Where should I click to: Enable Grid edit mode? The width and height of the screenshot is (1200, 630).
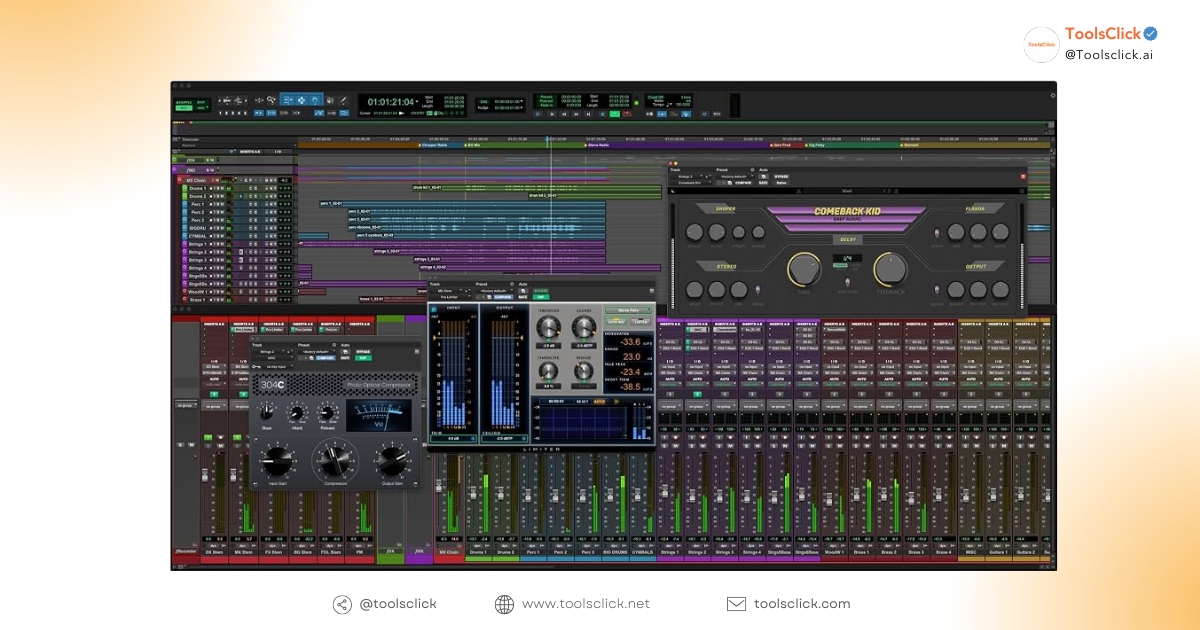point(201,108)
